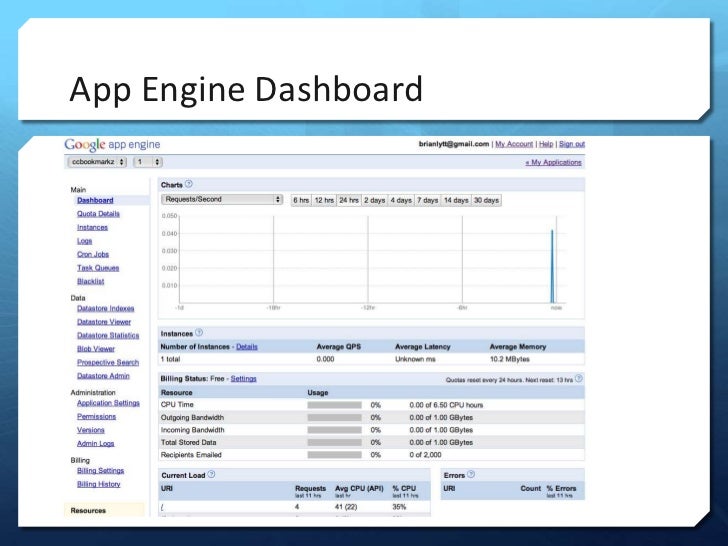Viewport: 728px width, 546px height.
Task: Open Billing History link
Action: pos(98,484)
